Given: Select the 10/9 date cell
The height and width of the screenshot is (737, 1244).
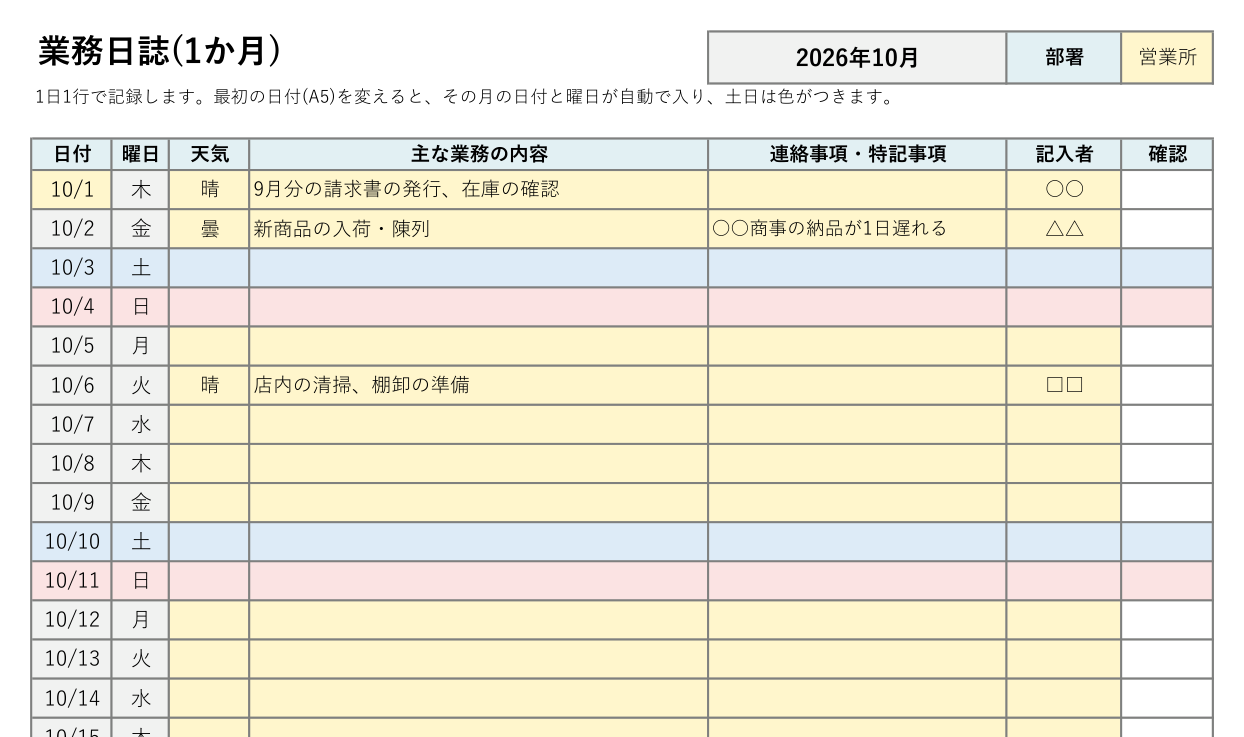Looking at the screenshot, I should click(x=71, y=502).
